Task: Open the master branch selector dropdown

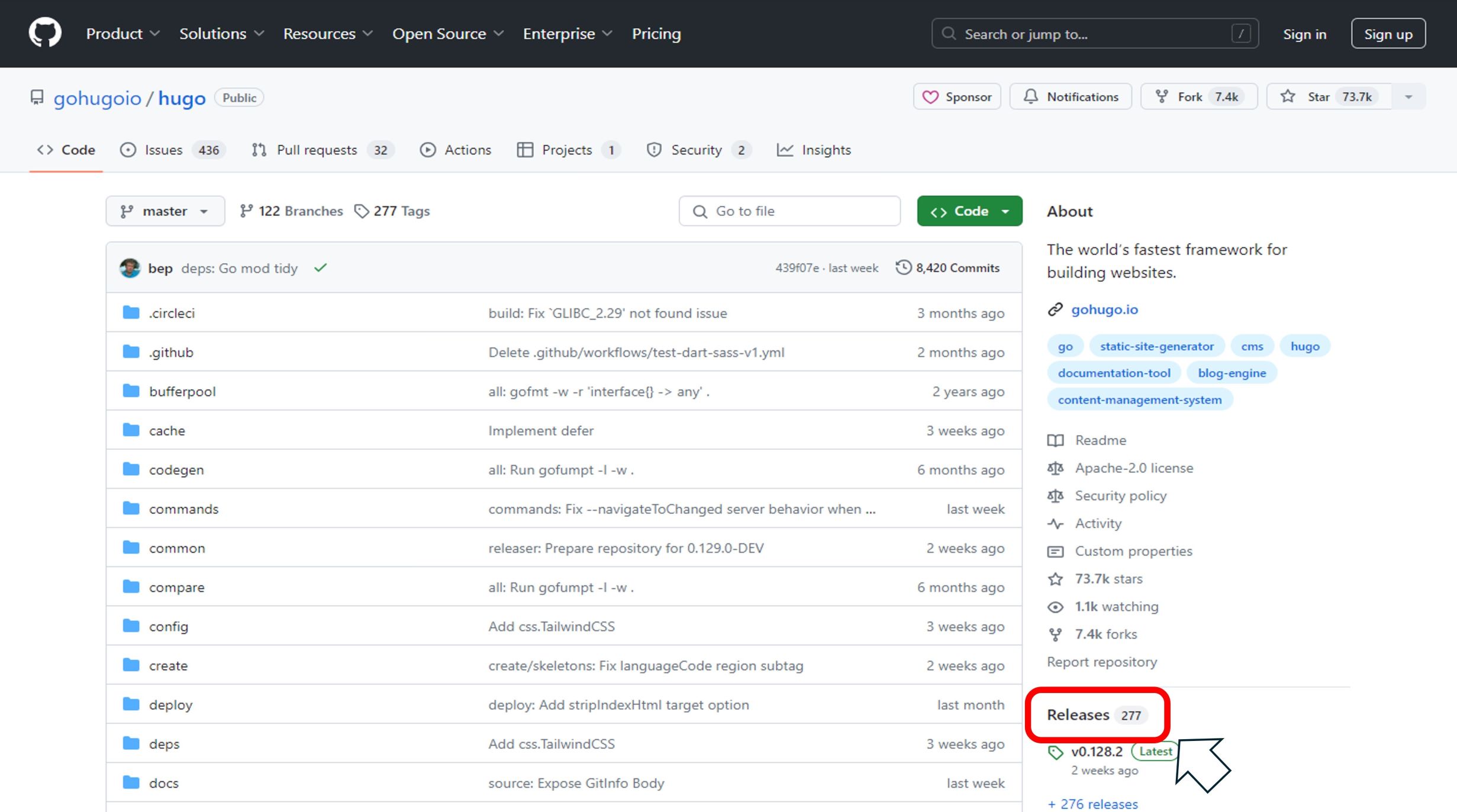Action: click(x=165, y=211)
